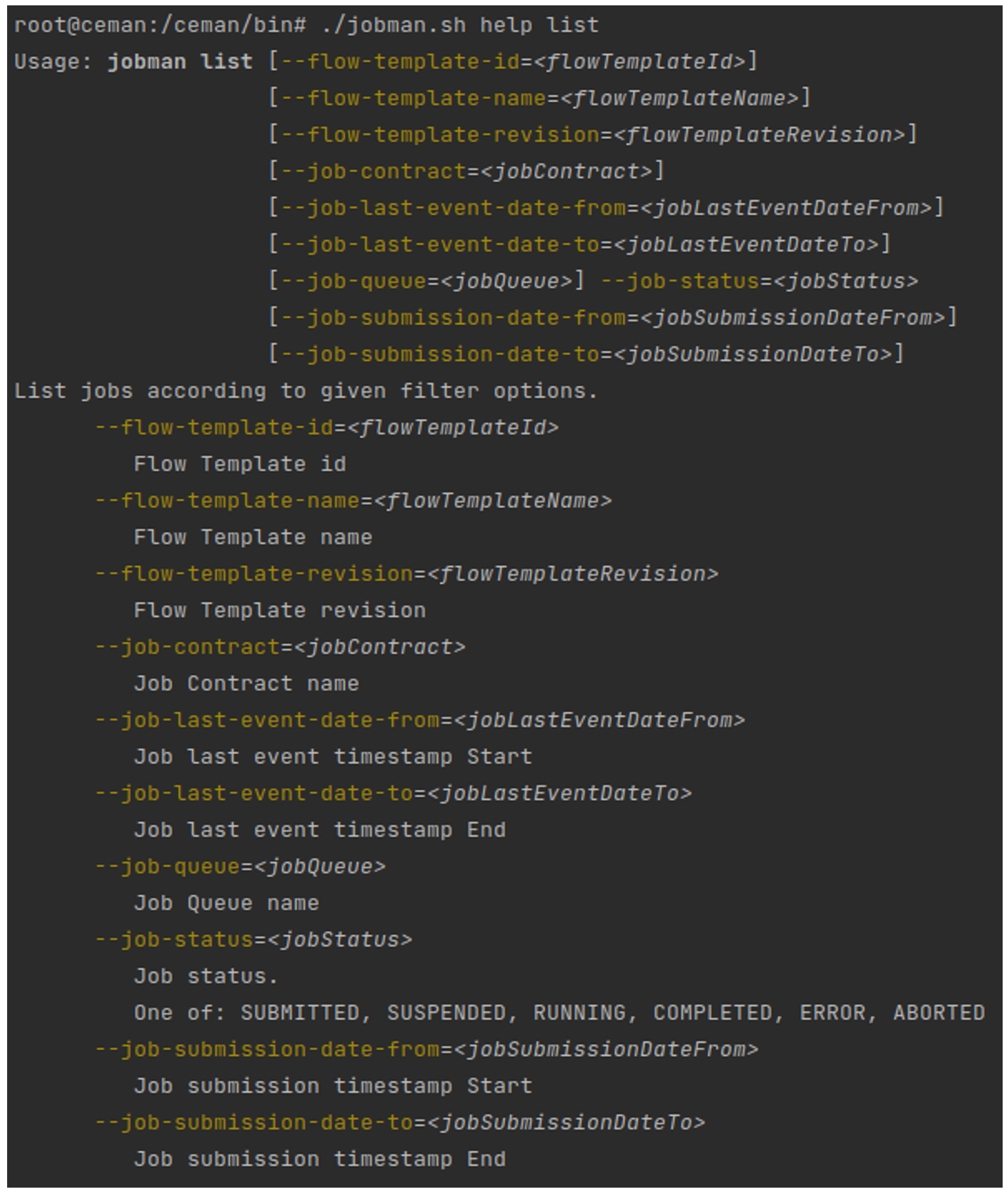Image resolution: width=1008 pixels, height=1193 pixels.
Task: Select Job submission timestamp End text
Action: tap(320, 1159)
